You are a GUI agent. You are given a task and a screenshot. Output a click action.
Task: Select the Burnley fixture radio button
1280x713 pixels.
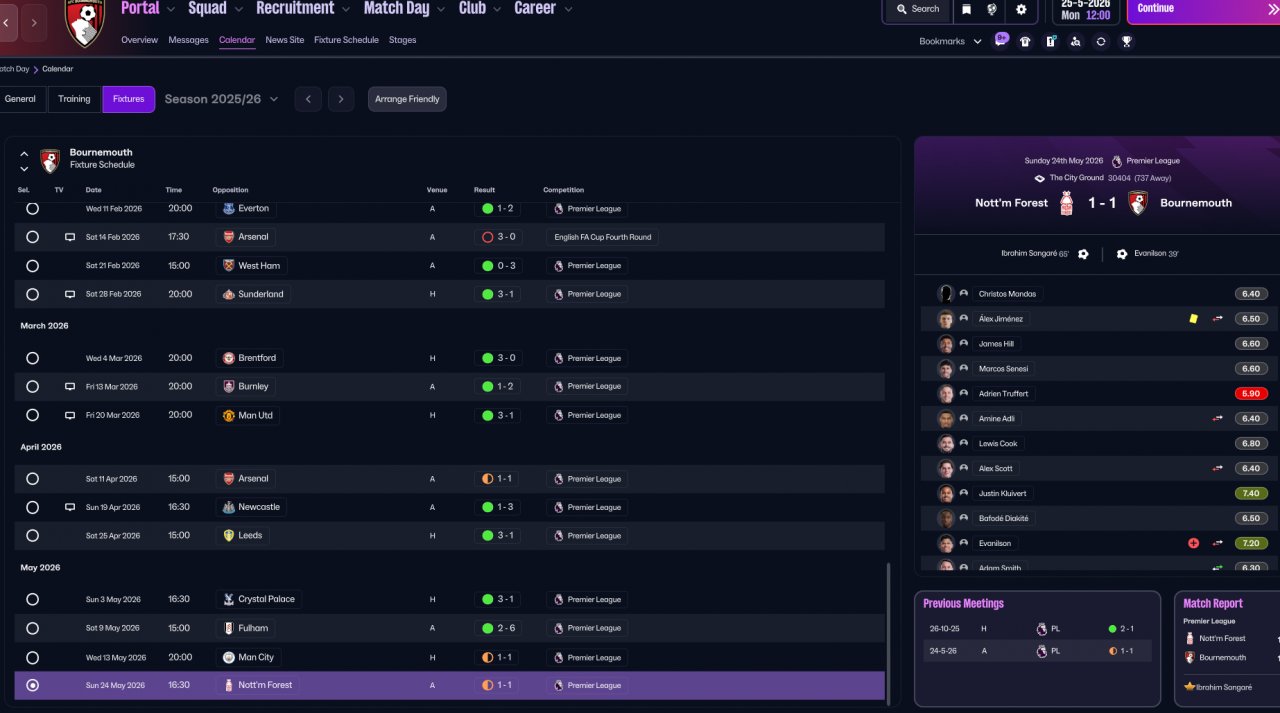tap(32, 386)
